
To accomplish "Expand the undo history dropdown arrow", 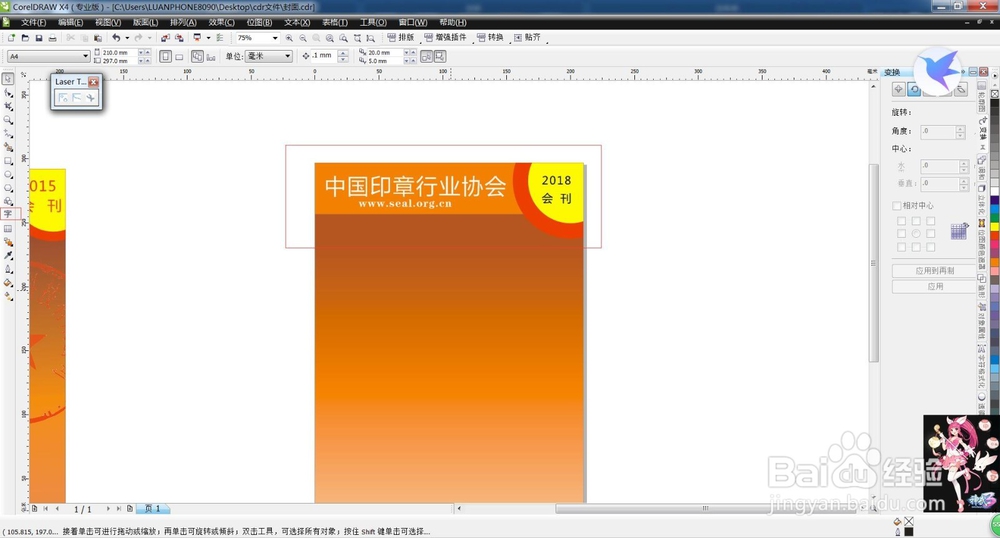I will coord(126,38).
